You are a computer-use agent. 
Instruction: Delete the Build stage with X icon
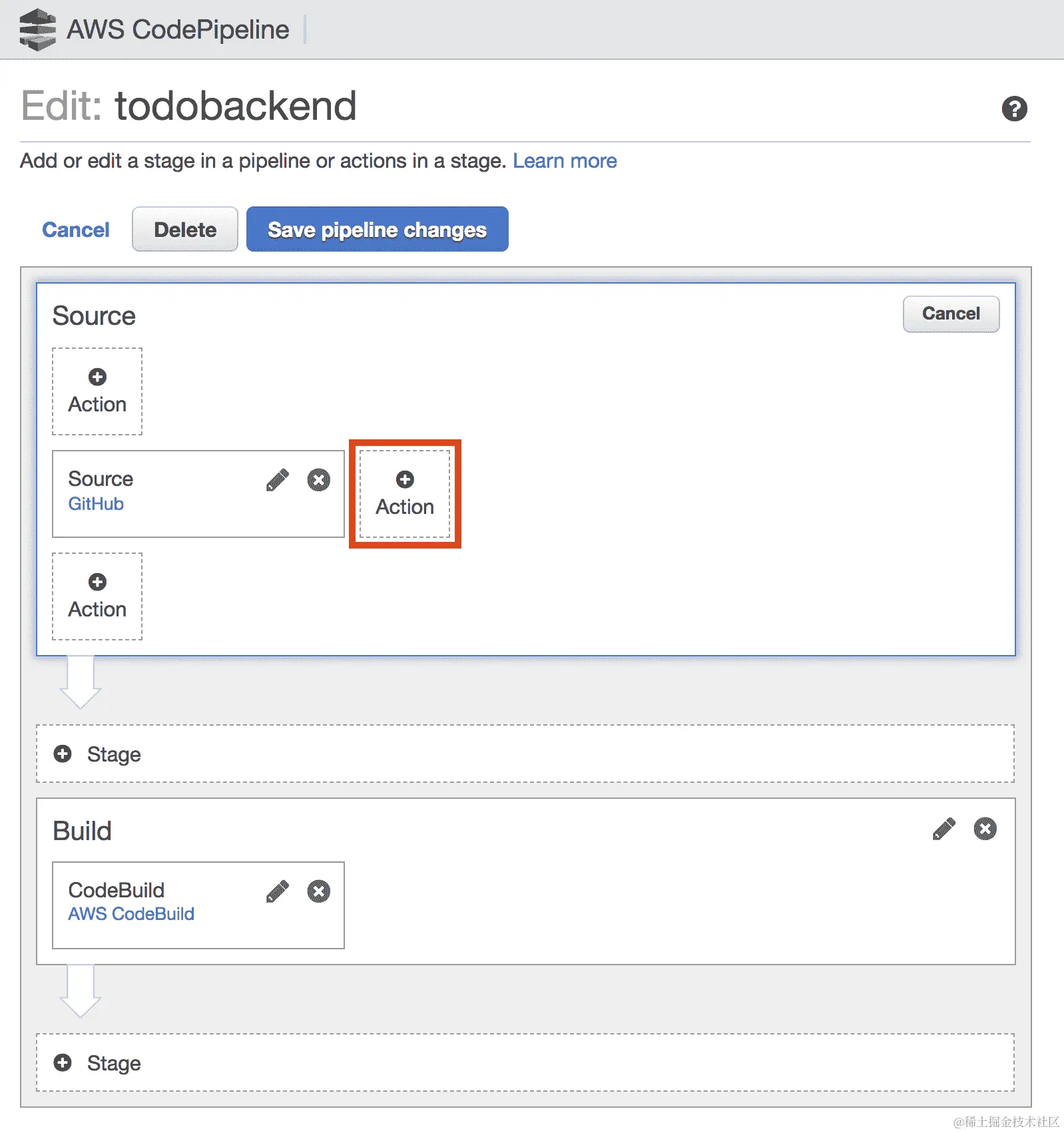[985, 829]
